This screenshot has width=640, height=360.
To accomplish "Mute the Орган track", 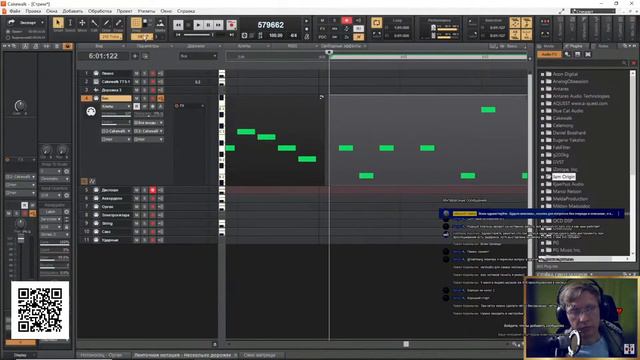I will tap(136, 207).
